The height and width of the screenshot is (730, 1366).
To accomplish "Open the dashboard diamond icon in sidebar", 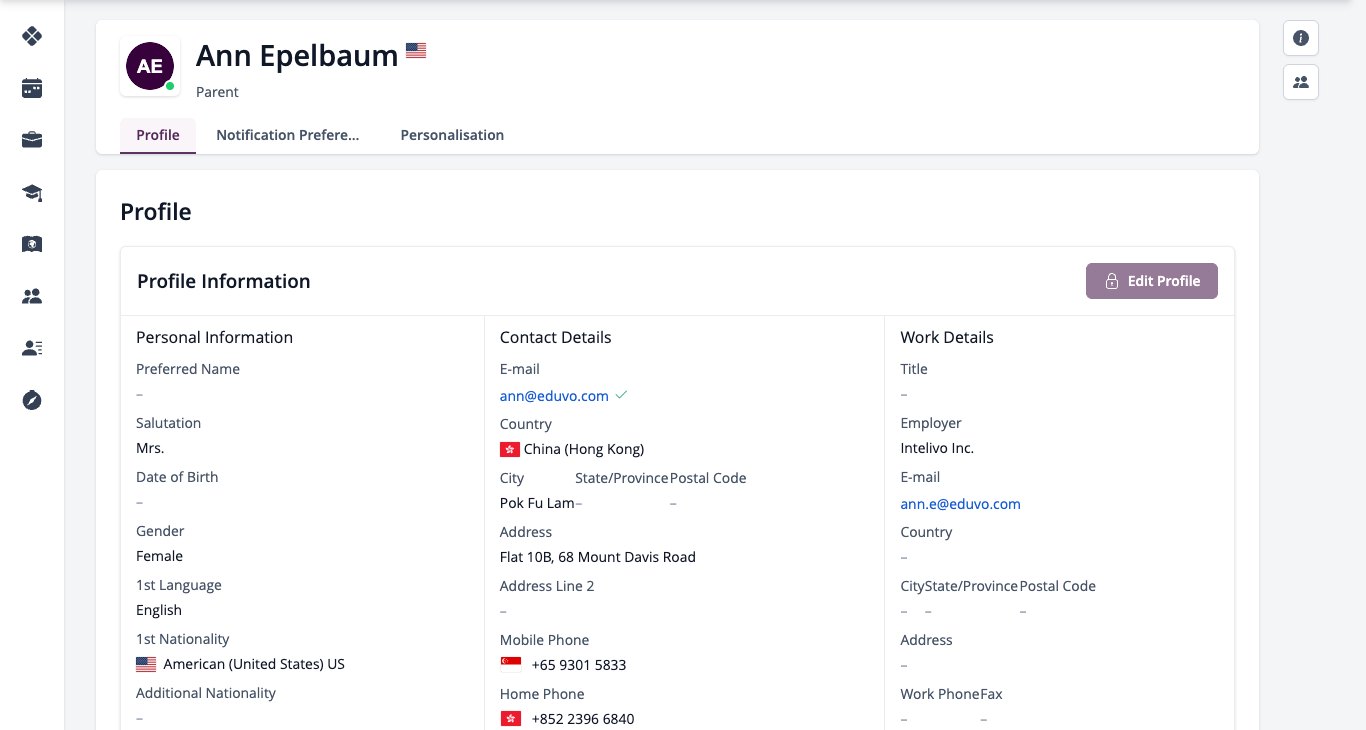I will tap(32, 36).
